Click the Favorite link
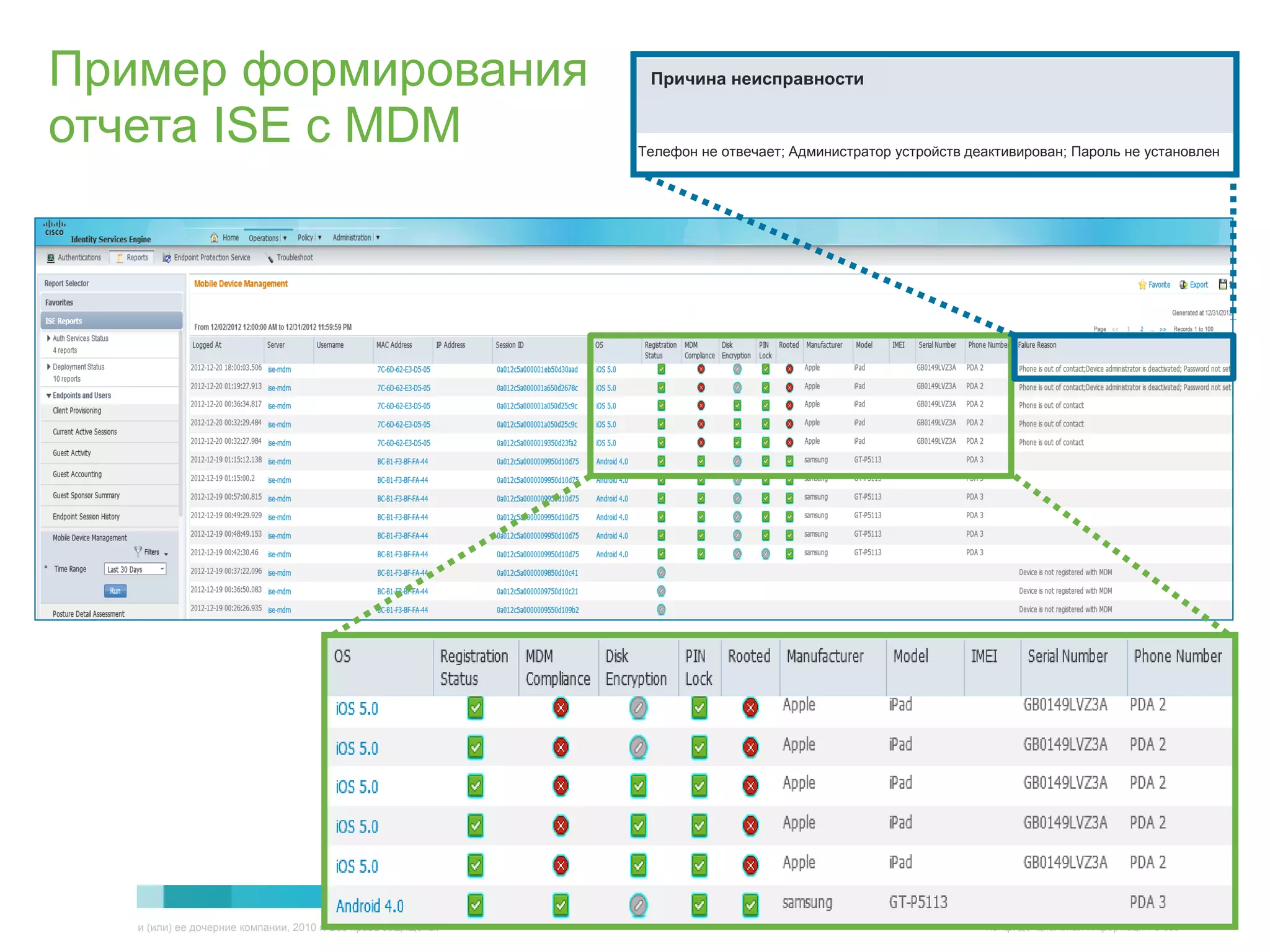 click(x=1159, y=284)
